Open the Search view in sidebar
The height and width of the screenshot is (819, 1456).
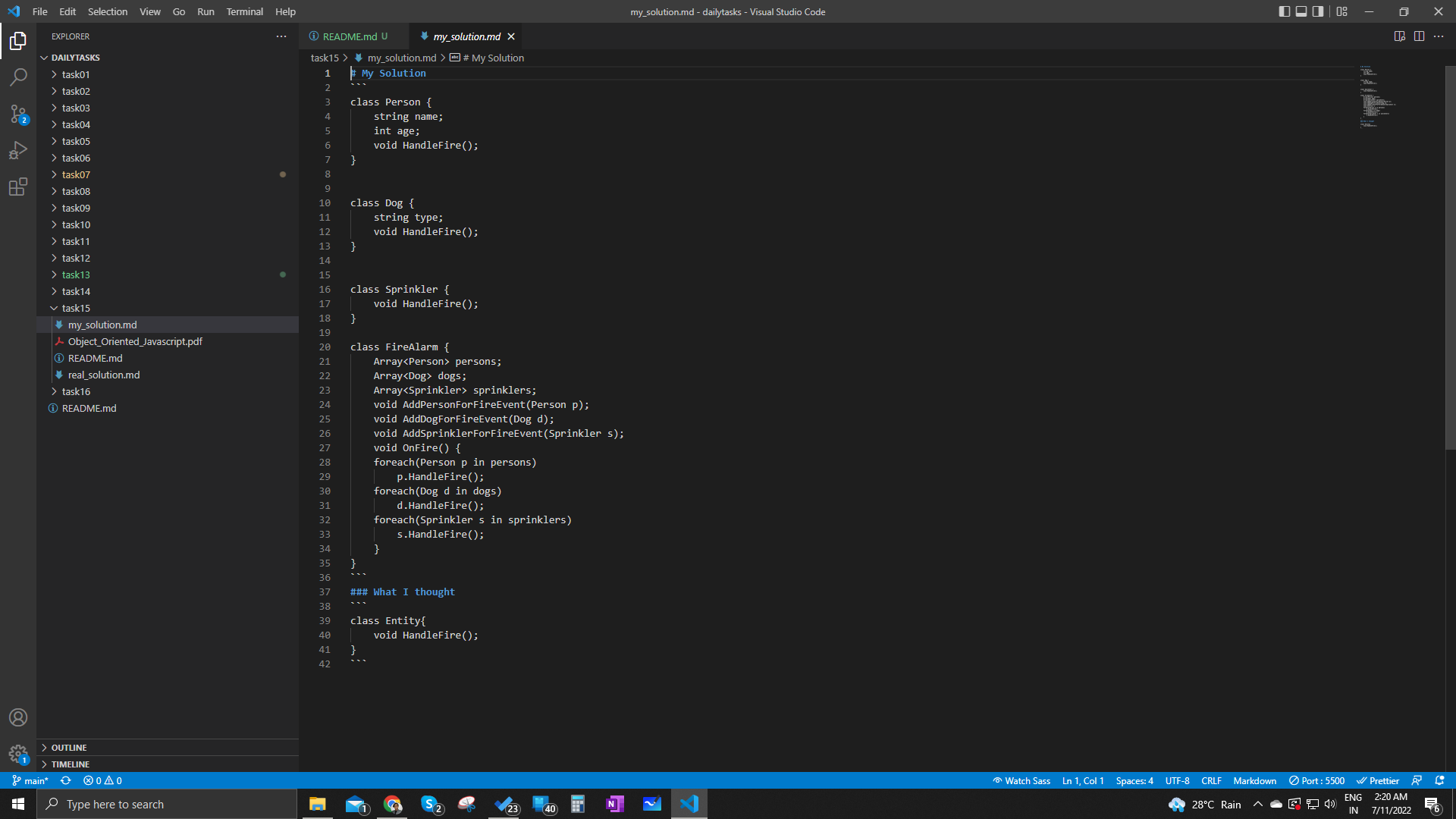[x=18, y=77]
